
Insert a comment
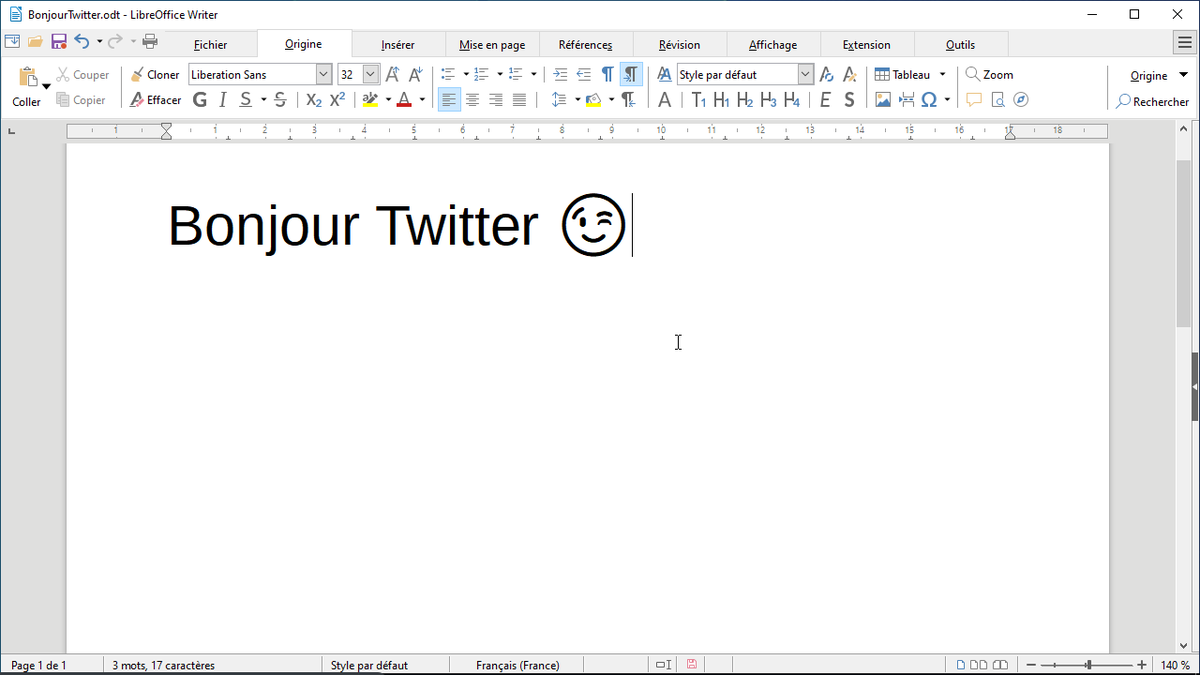[974, 100]
